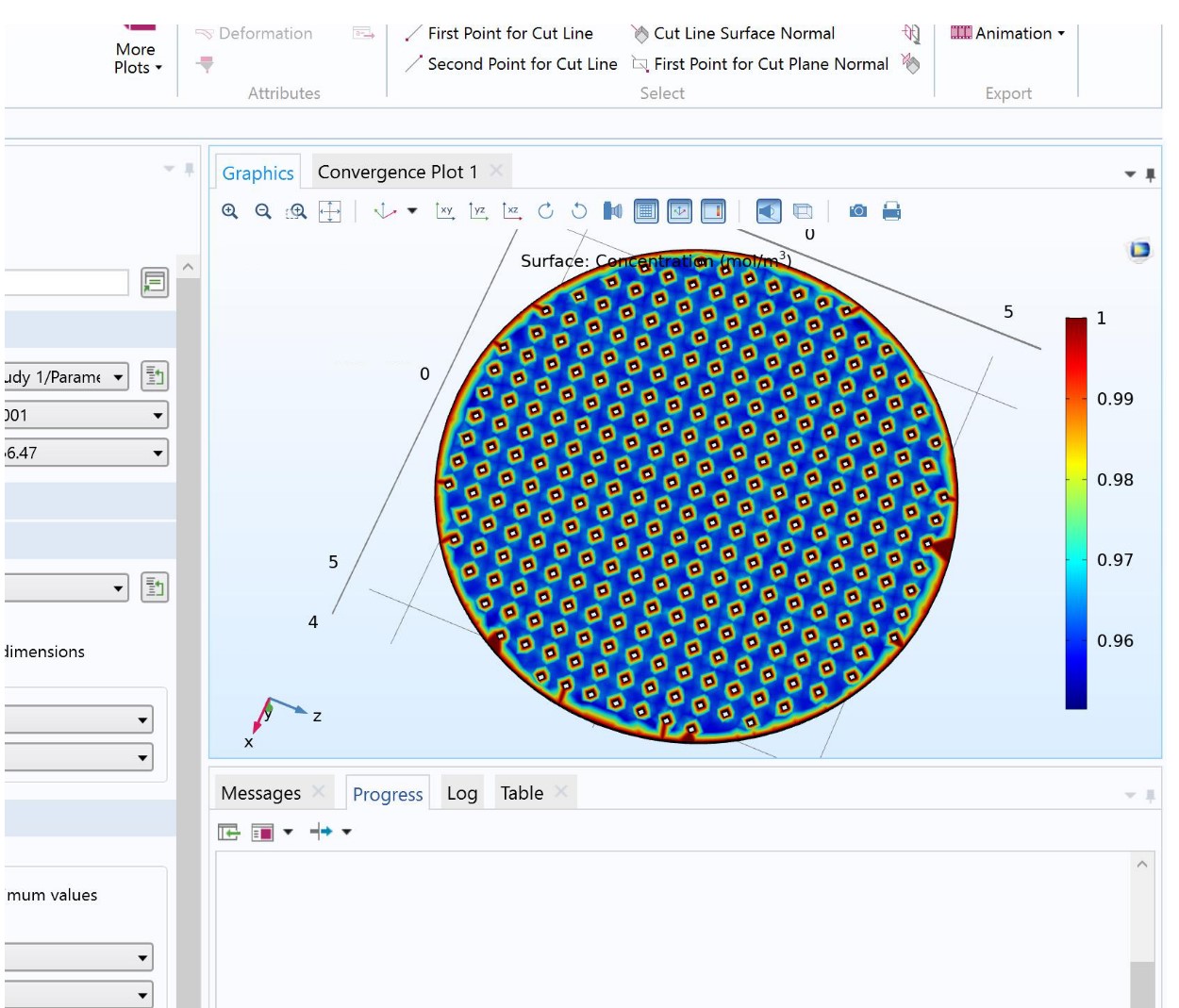Toggle the grid display button
The image size is (1179, 1008).
[x=646, y=211]
